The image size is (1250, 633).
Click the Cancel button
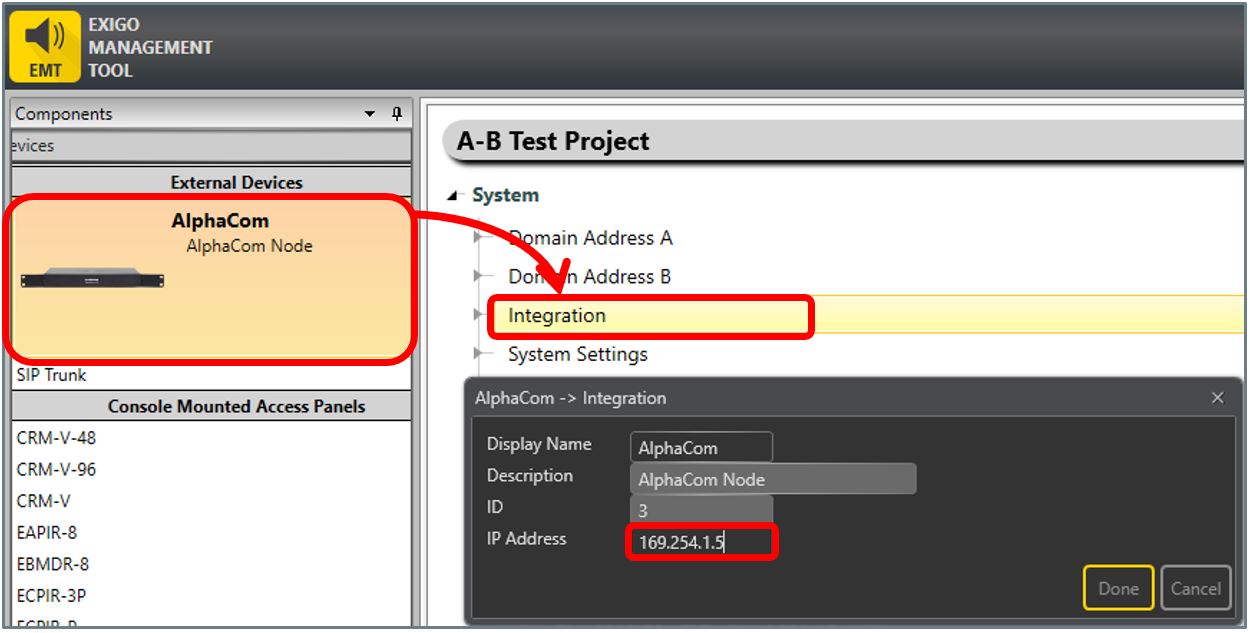tap(1195, 588)
